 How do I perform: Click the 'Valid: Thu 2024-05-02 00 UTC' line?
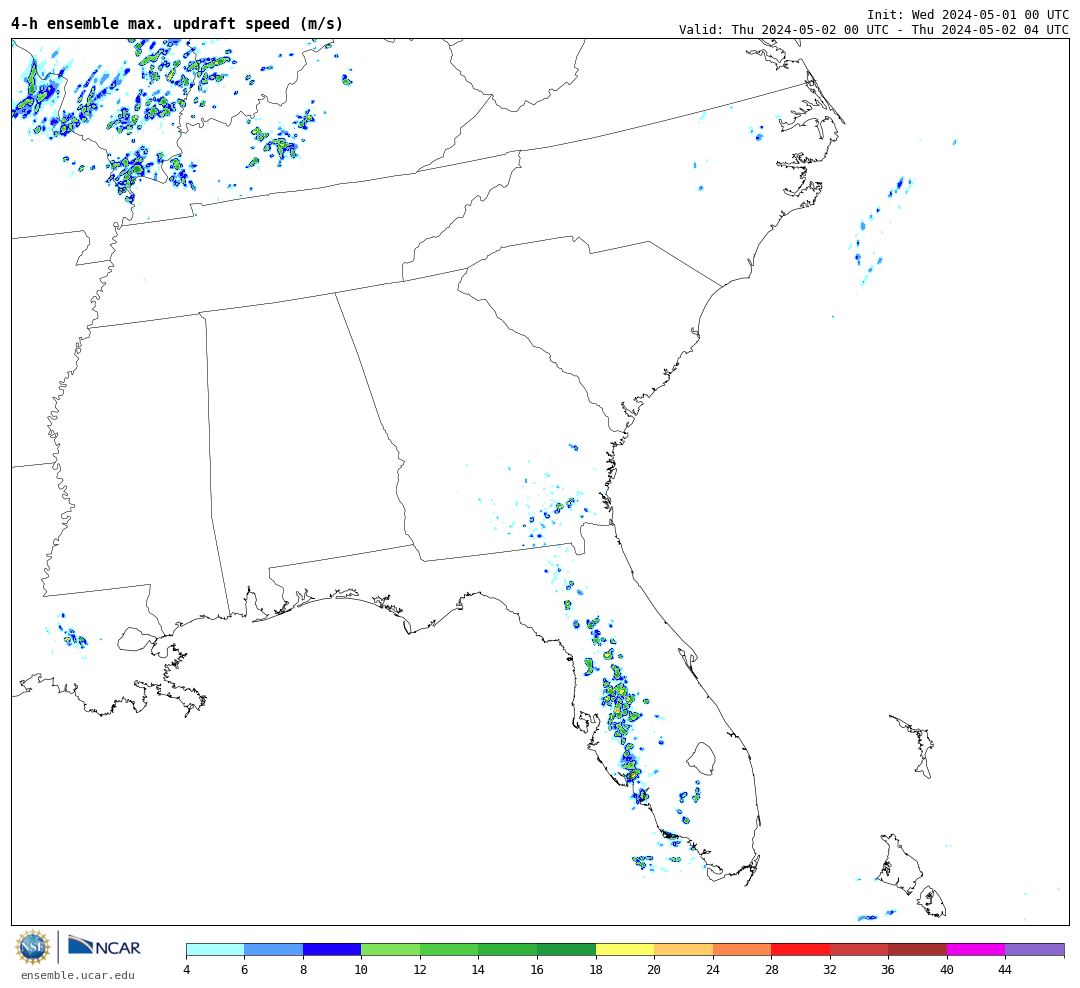[x=873, y=30]
